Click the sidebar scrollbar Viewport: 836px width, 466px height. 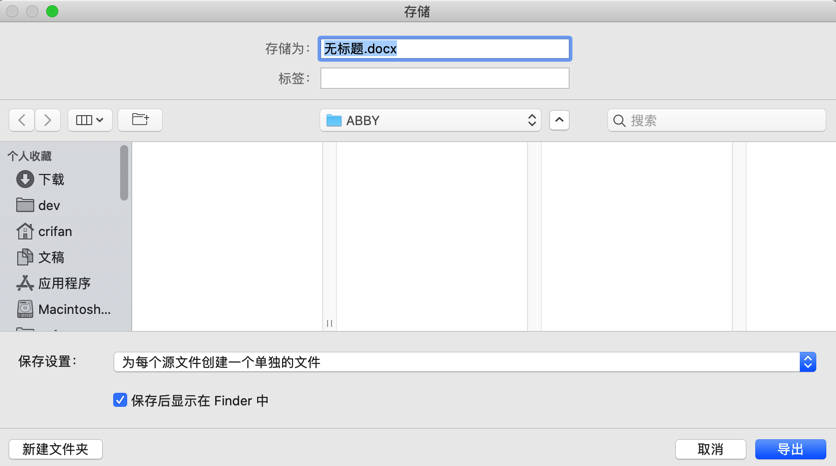tap(124, 173)
